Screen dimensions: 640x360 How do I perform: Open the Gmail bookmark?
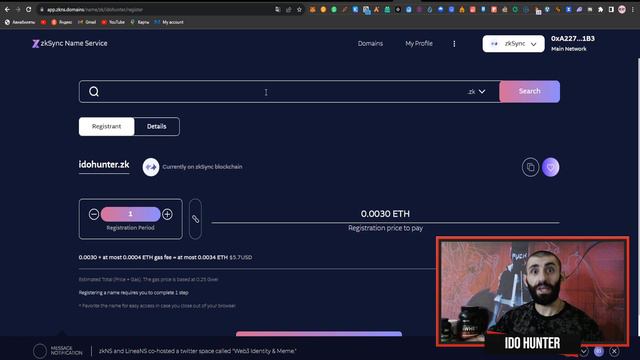coord(87,22)
